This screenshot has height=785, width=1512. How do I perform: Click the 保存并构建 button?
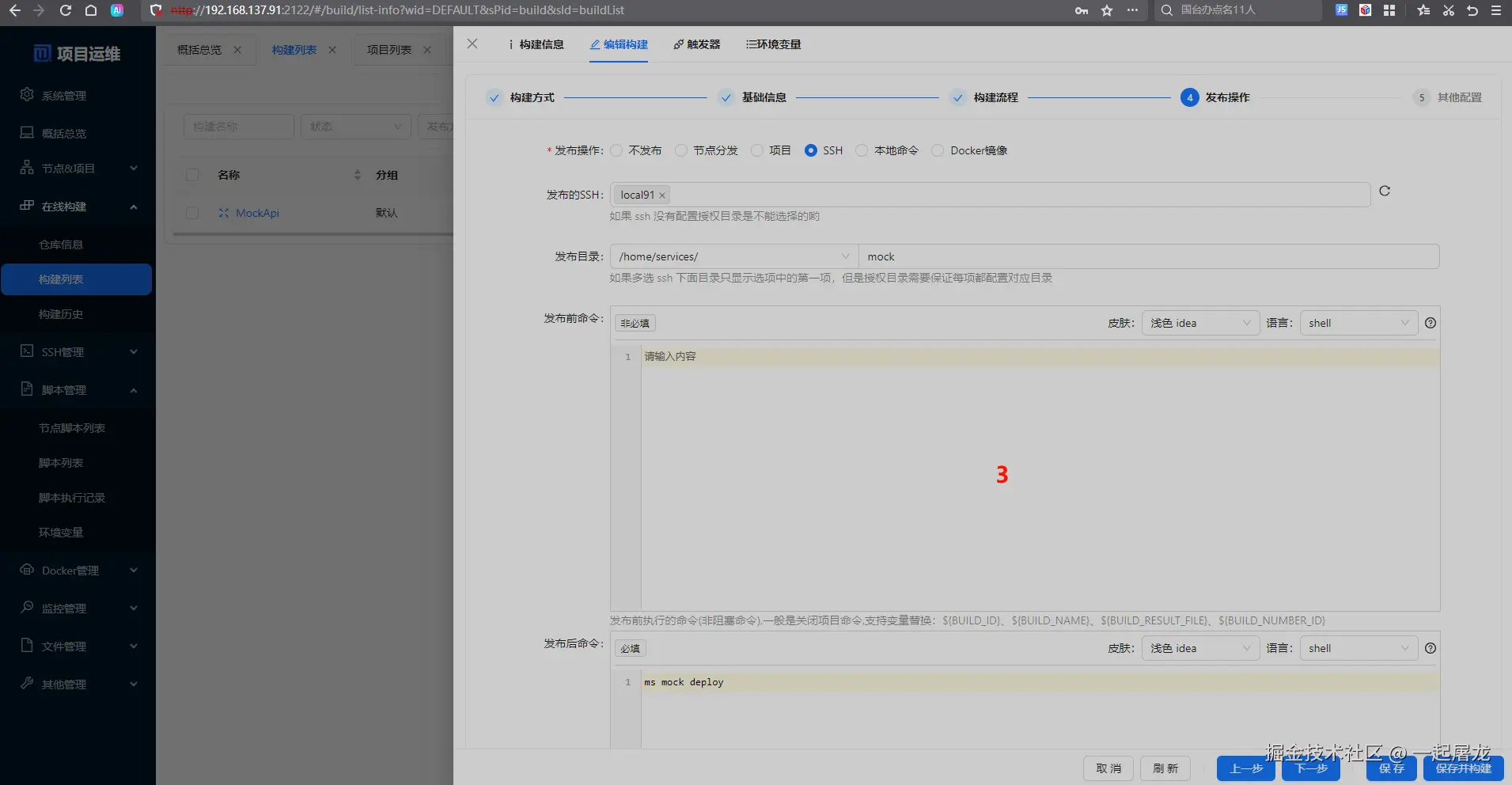click(x=1464, y=768)
